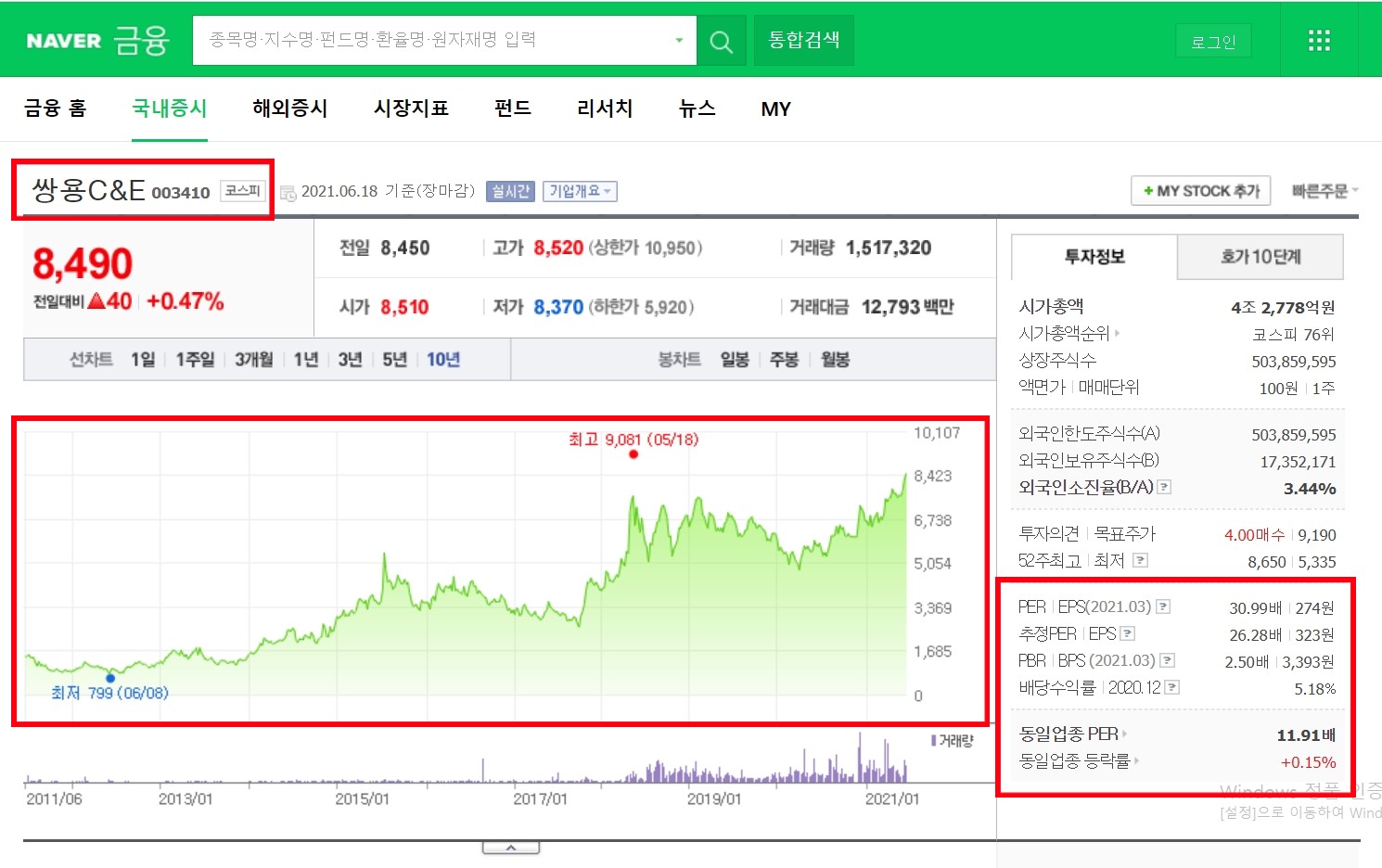Open the search box suggestion dropdown arrow

click(679, 41)
